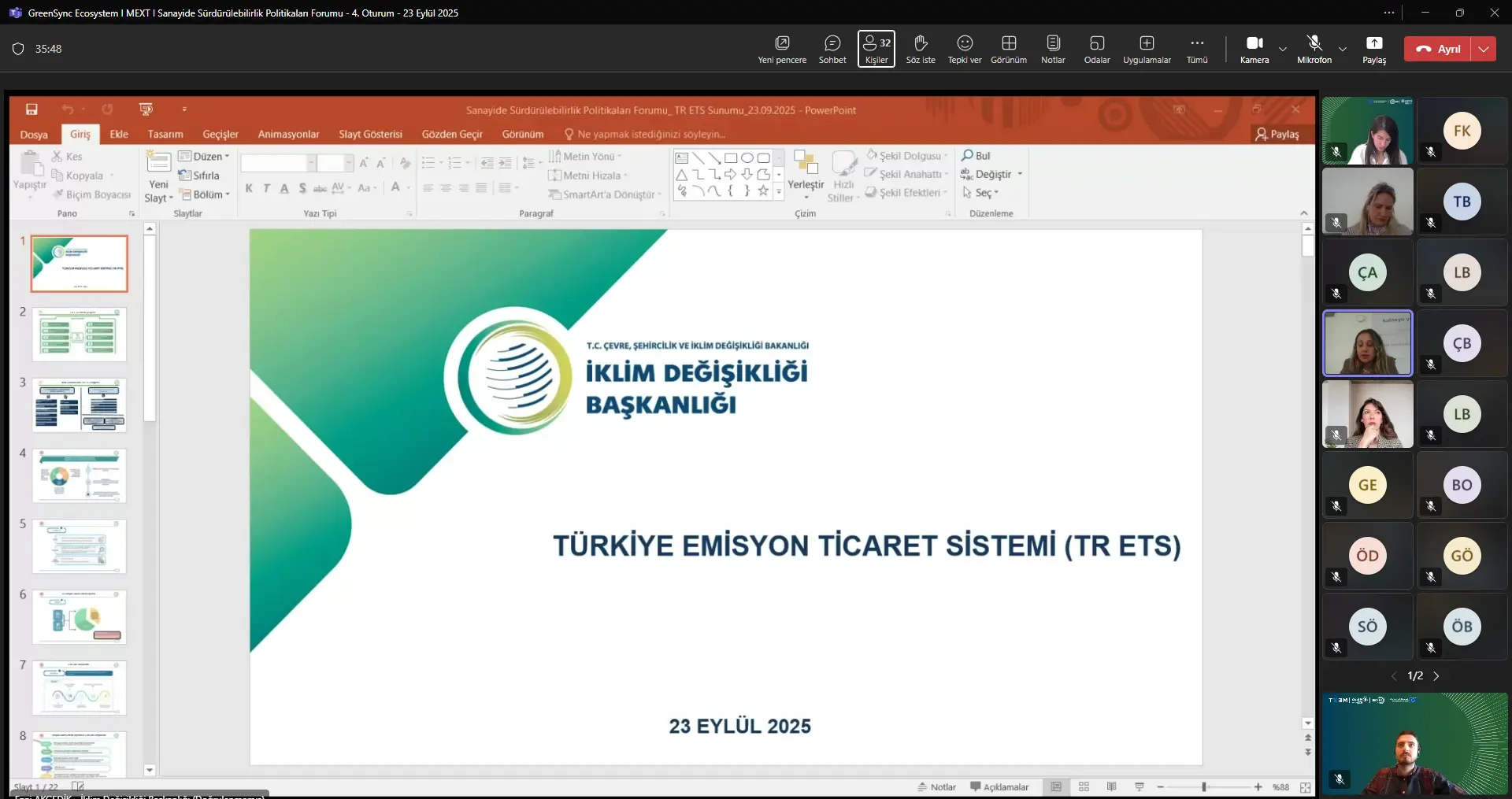
Task: Toggle the Mikrofon mute
Action: click(x=1314, y=50)
